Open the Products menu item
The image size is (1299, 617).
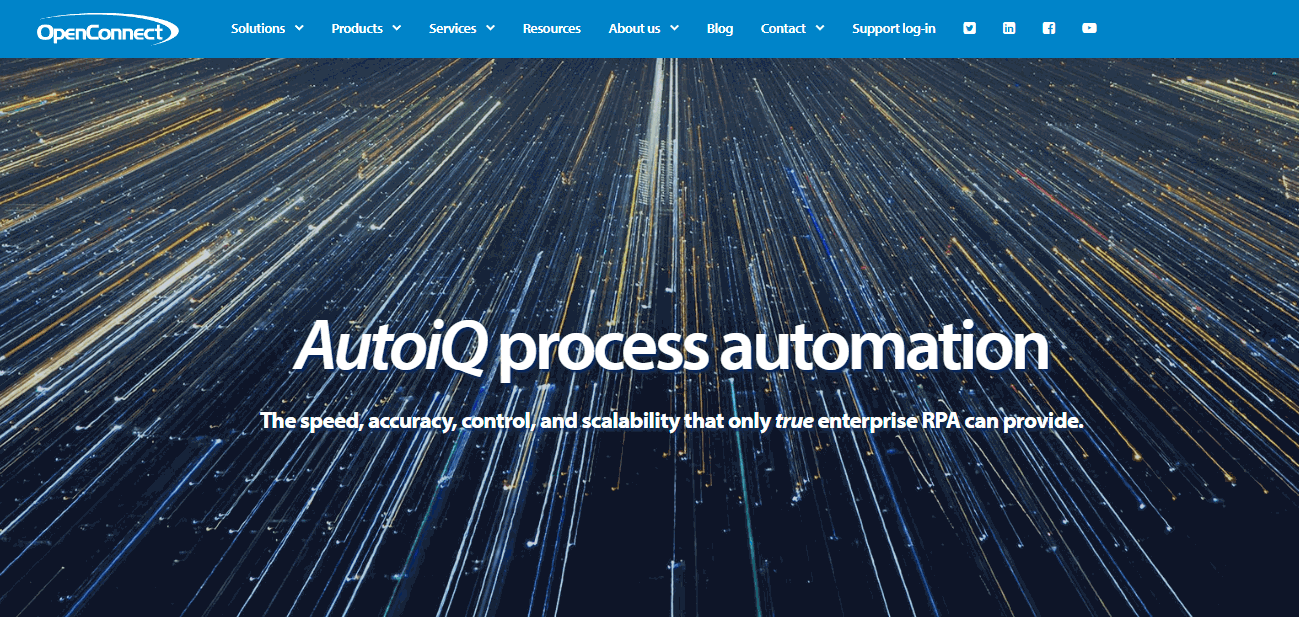click(x=357, y=28)
